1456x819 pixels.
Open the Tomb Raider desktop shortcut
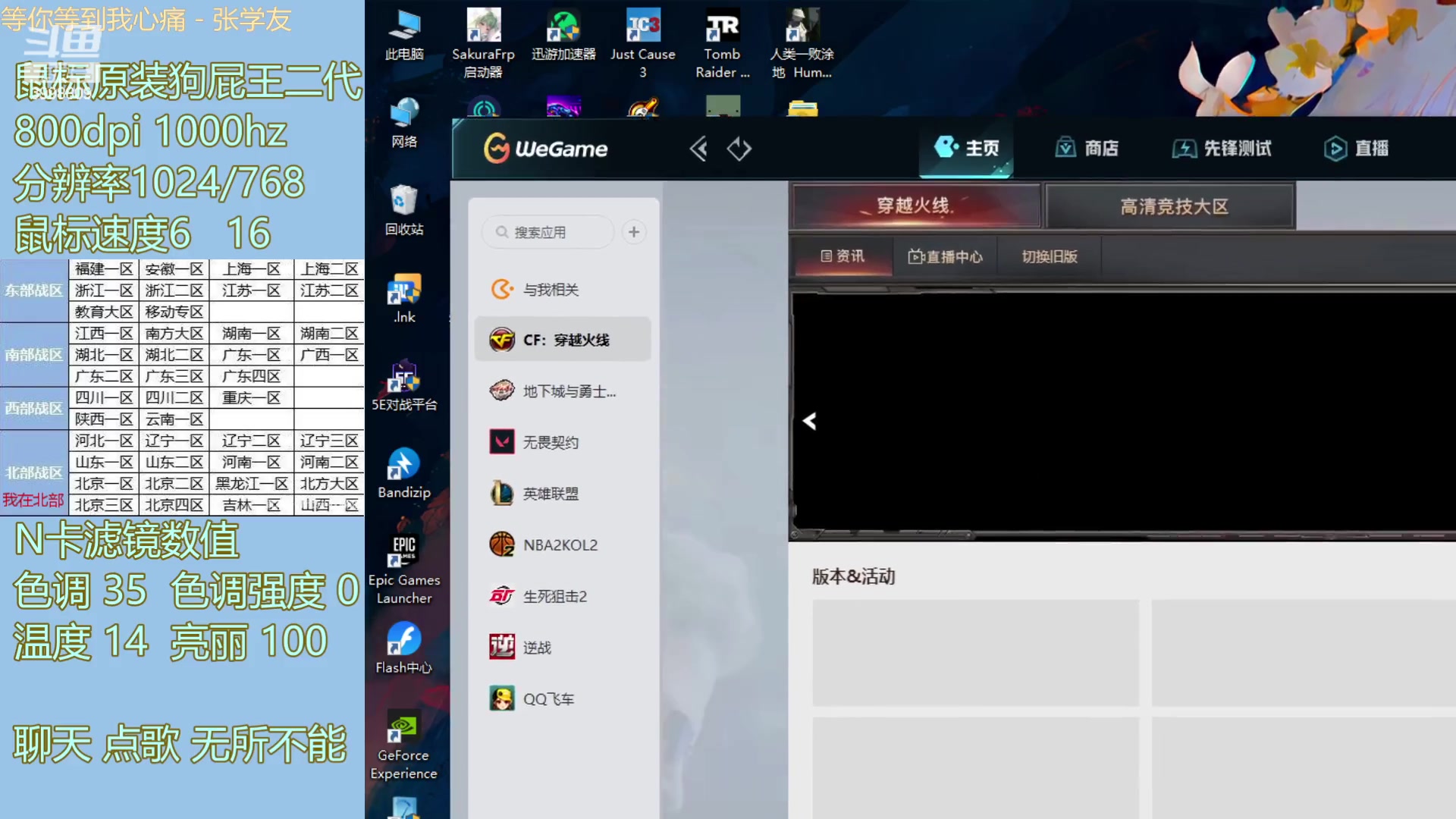[722, 42]
